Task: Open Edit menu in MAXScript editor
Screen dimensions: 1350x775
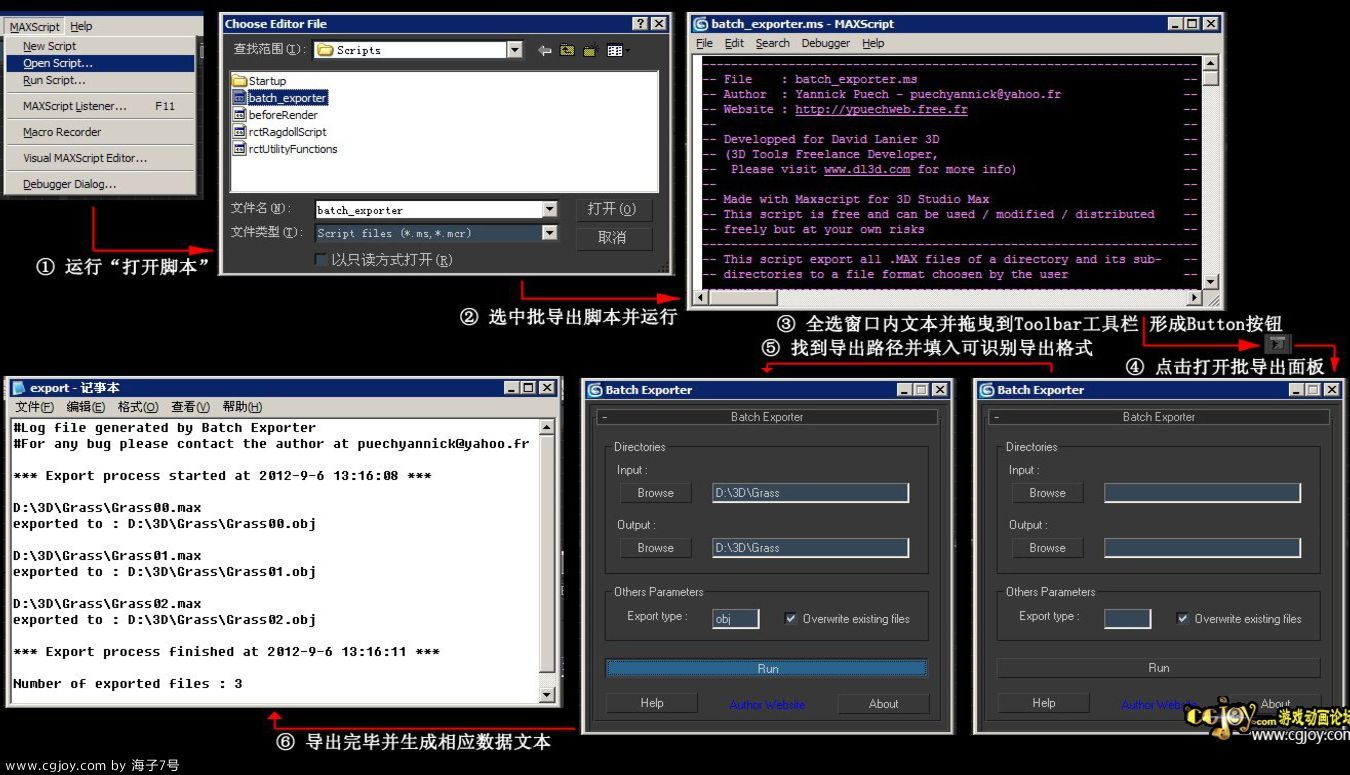Action: (x=734, y=43)
